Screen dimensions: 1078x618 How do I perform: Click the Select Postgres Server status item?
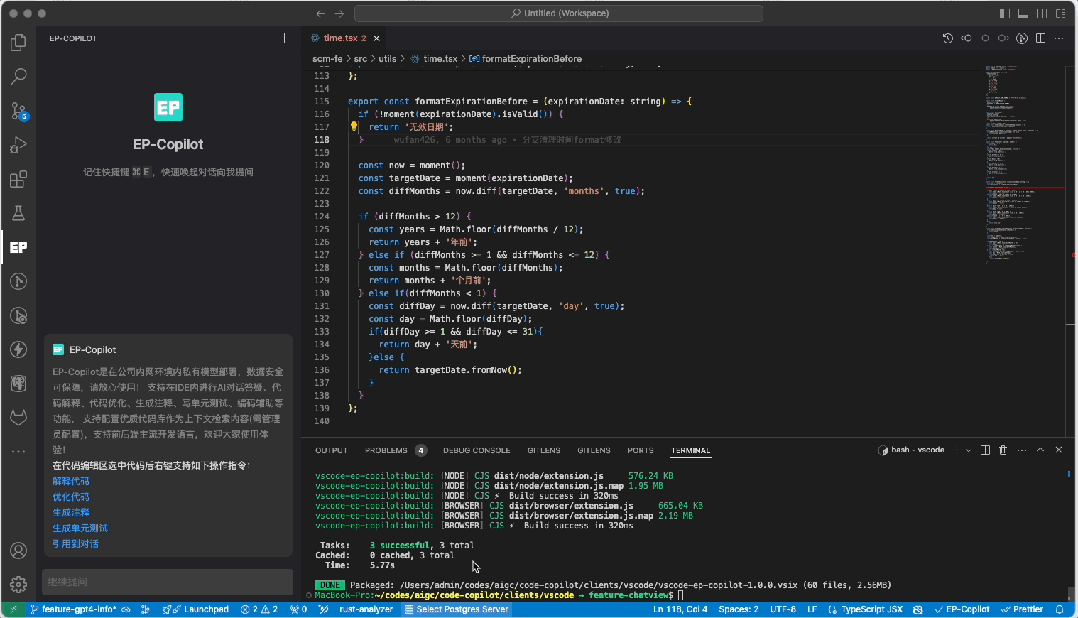[x=456, y=610]
